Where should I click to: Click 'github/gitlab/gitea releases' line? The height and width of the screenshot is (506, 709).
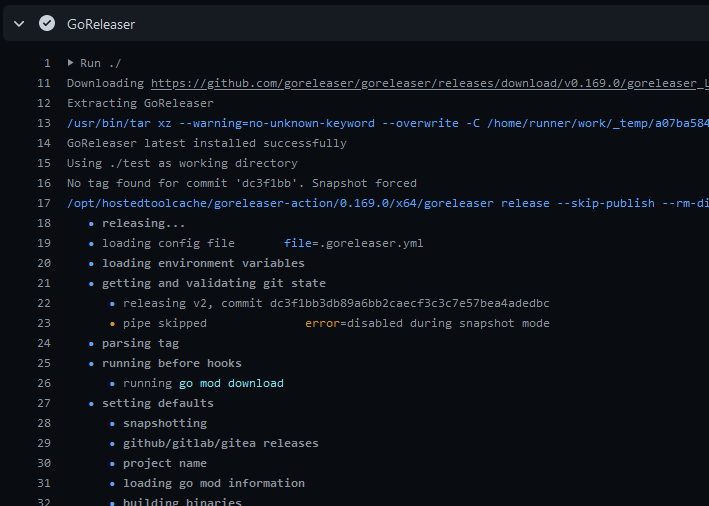pyautogui.click(x=221, y=443)
